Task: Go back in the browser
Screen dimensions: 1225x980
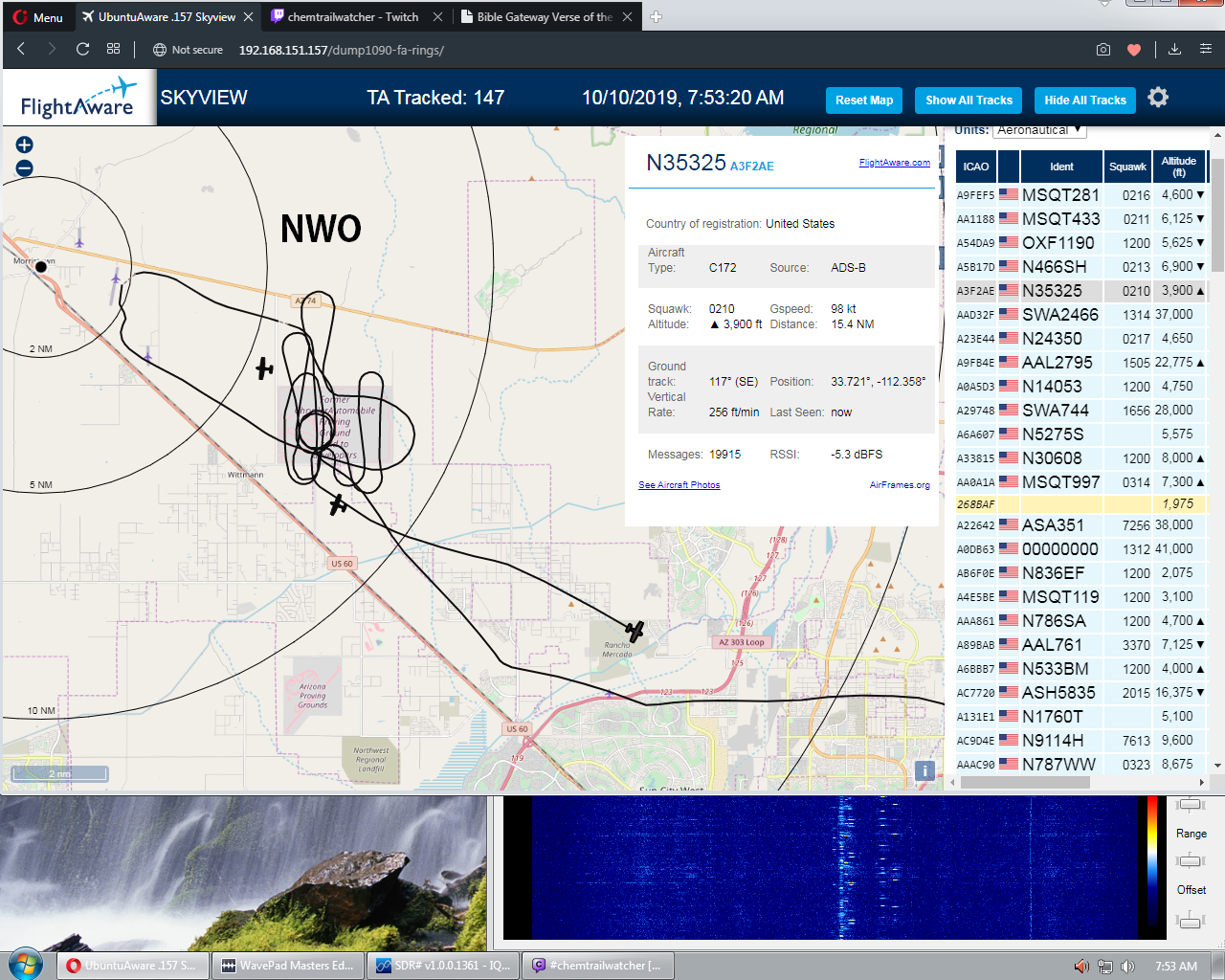Action: coord(21,49)
